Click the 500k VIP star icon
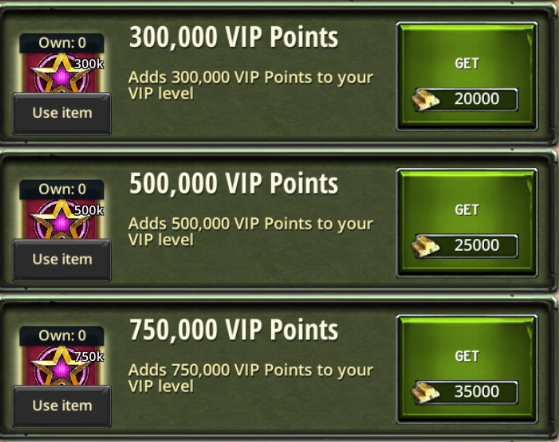 tap(62, 219)
